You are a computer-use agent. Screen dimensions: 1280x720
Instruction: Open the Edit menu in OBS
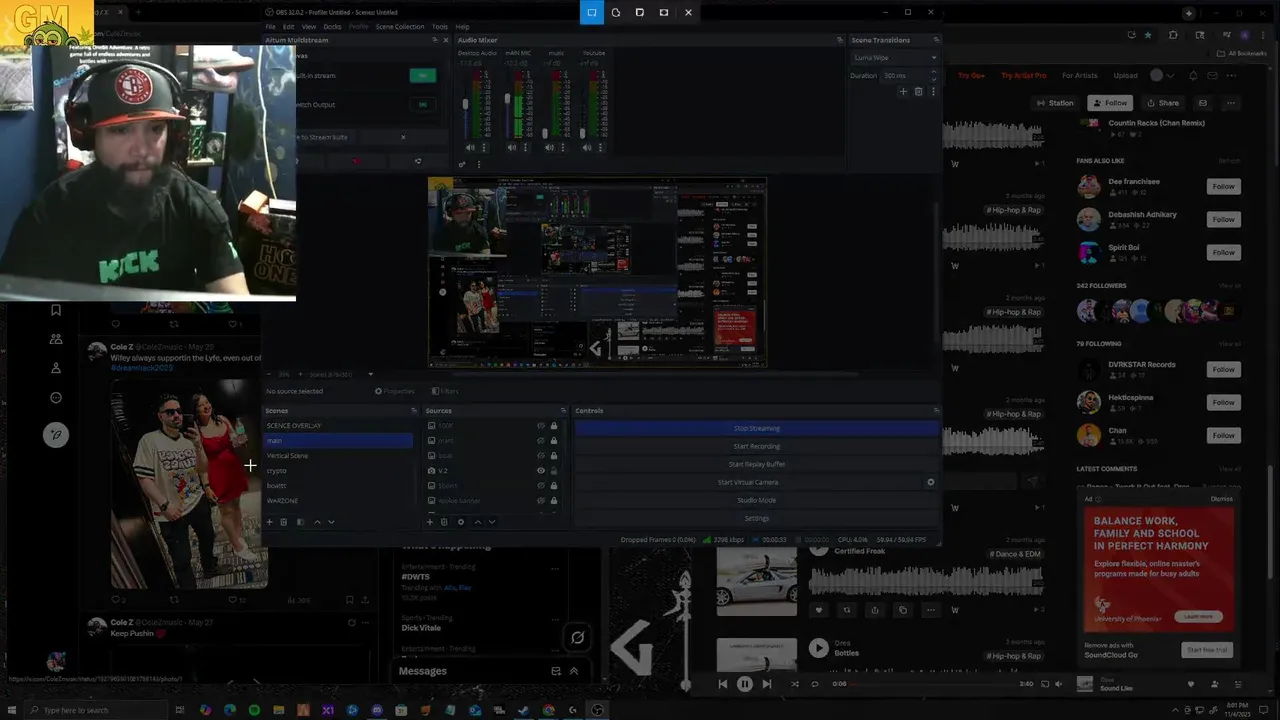[288, 27]
